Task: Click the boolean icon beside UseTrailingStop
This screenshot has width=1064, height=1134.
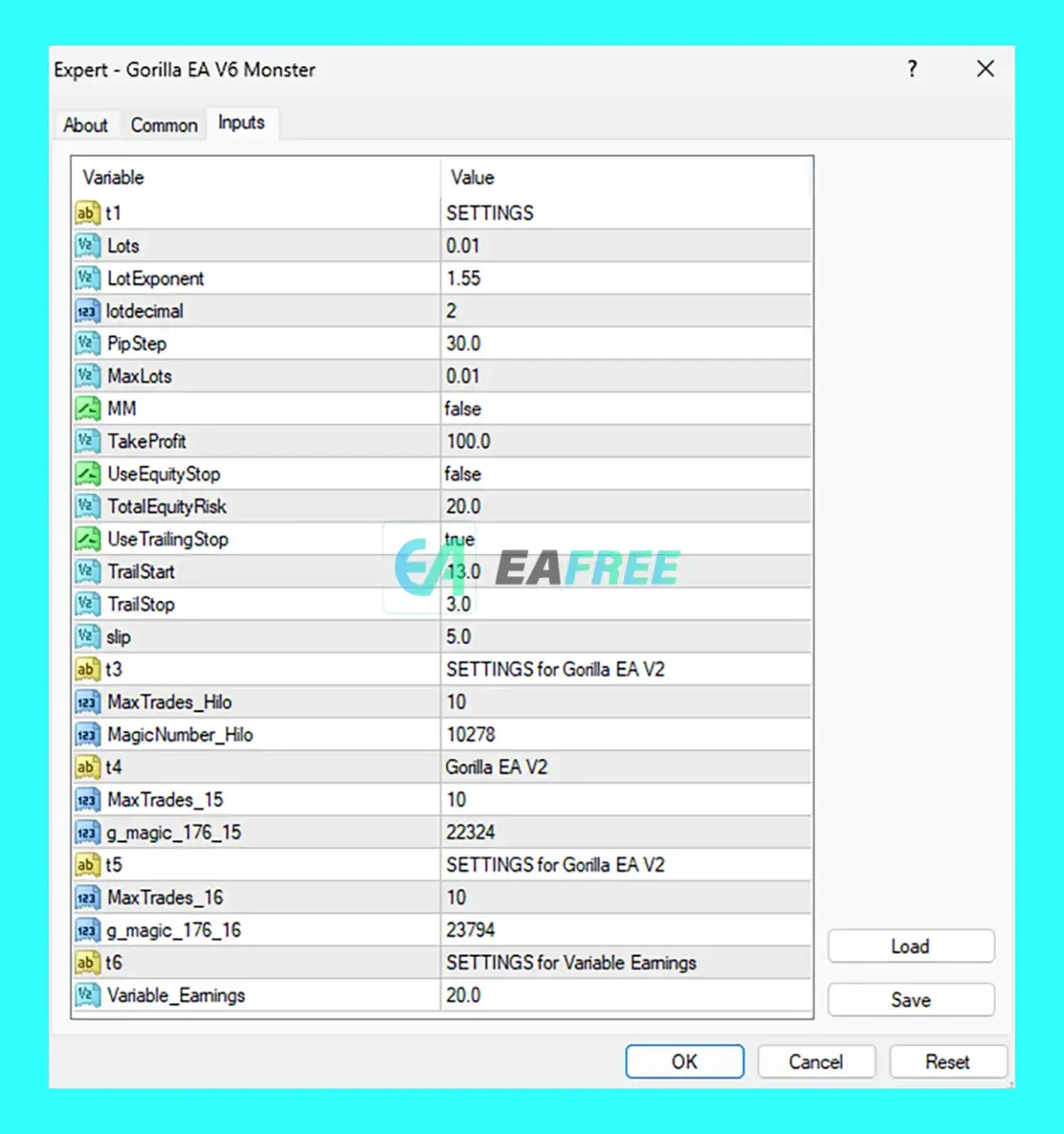Action: [x=87, y=539]
